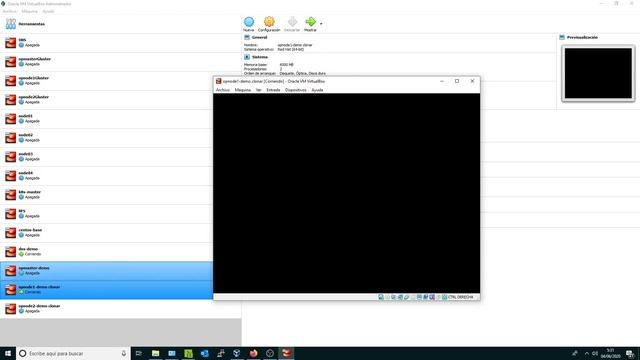The height and width of the screenshot is (360, 640).
Task: Open Archivo menu in the Manager window
Action: pos(9,11)
